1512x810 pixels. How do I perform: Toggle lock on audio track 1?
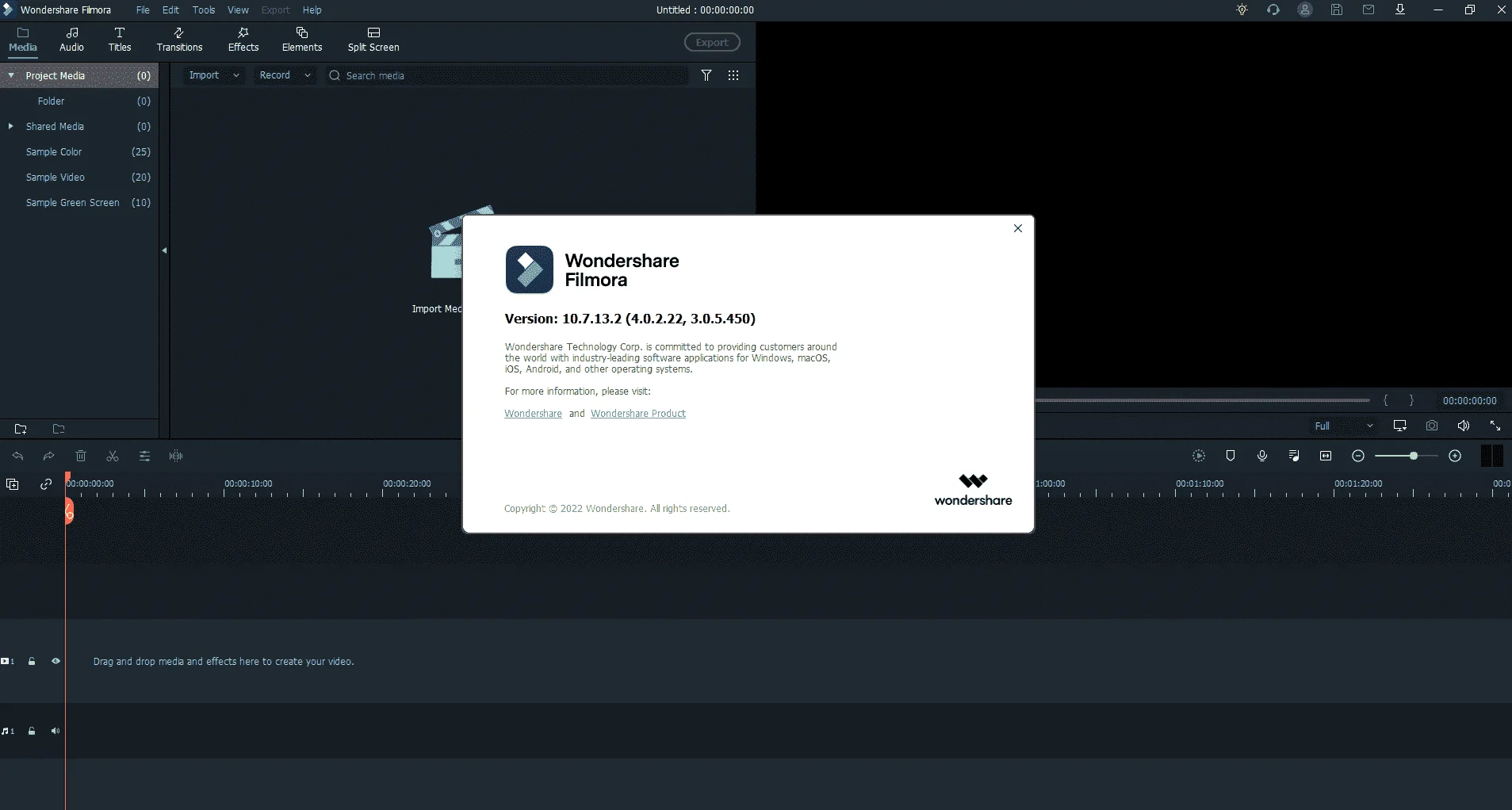pyautogui.click(x=32, y=731)
